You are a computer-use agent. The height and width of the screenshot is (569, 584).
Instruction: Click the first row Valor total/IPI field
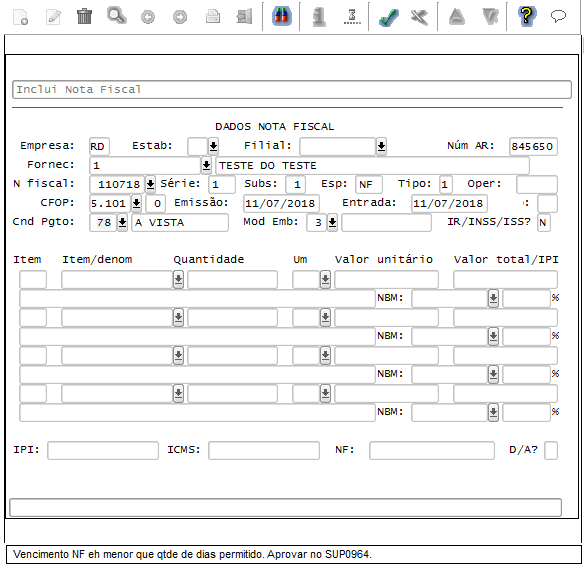pyautogui.click(x=505, y=280)
